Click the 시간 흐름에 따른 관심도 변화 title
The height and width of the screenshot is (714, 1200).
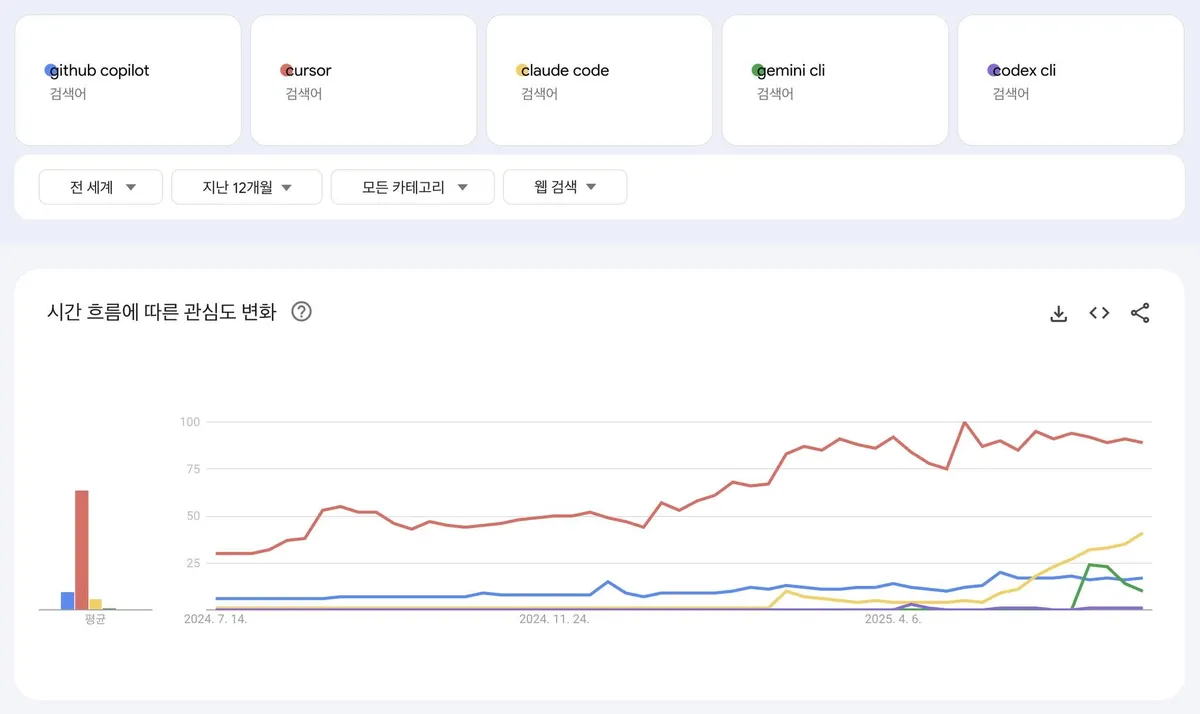(161, 312)
